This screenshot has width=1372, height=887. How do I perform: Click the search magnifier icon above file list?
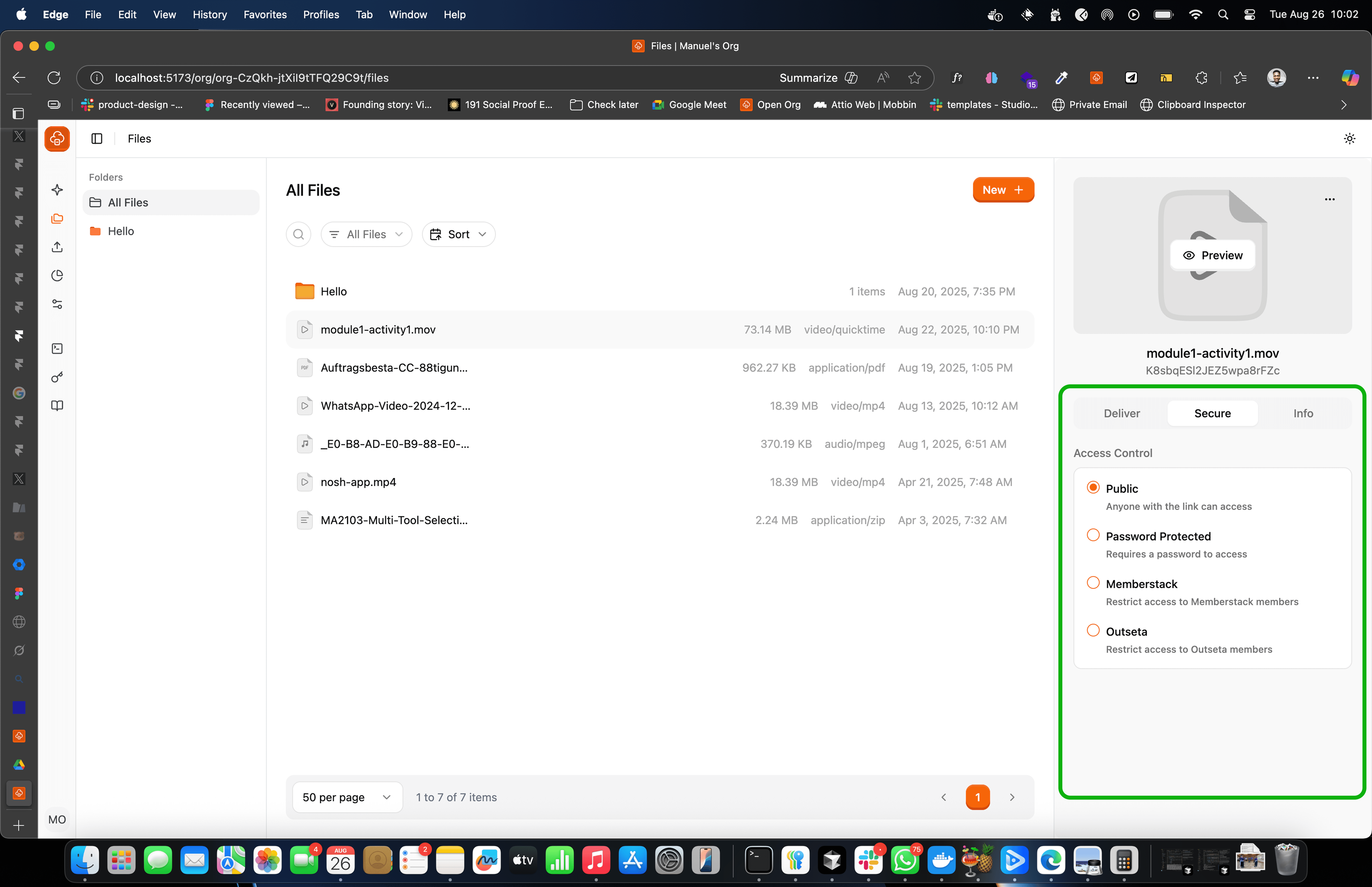point(298,234)
